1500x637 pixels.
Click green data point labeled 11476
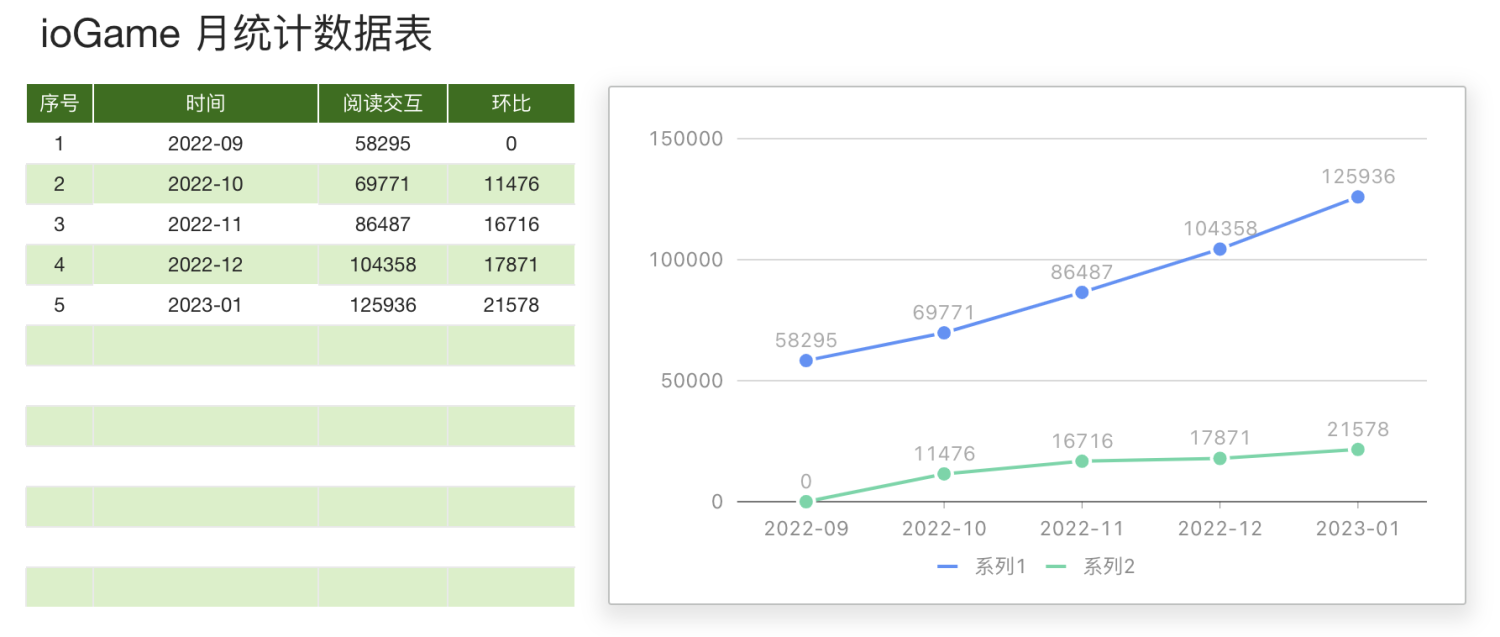click(944, 474)
